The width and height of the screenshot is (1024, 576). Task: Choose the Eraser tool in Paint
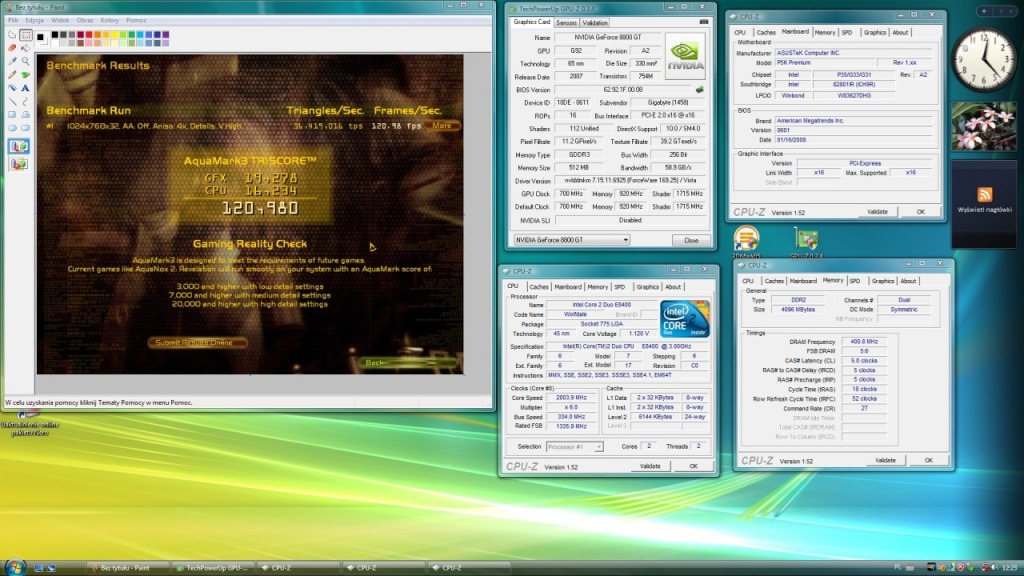click(12, 48)
